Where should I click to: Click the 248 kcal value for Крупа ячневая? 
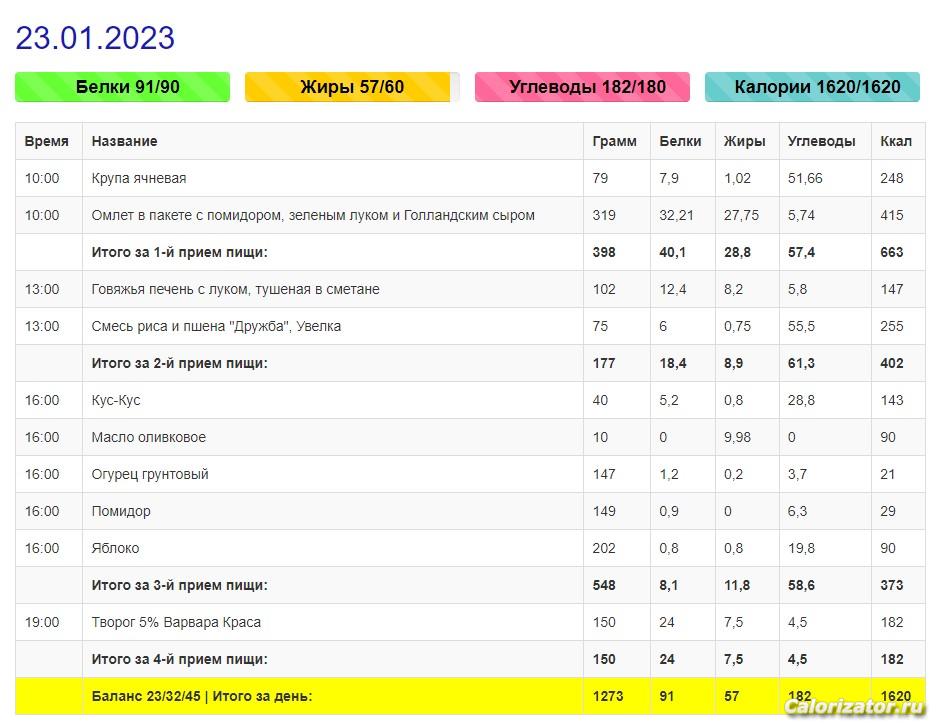click(x=891, y=178)
